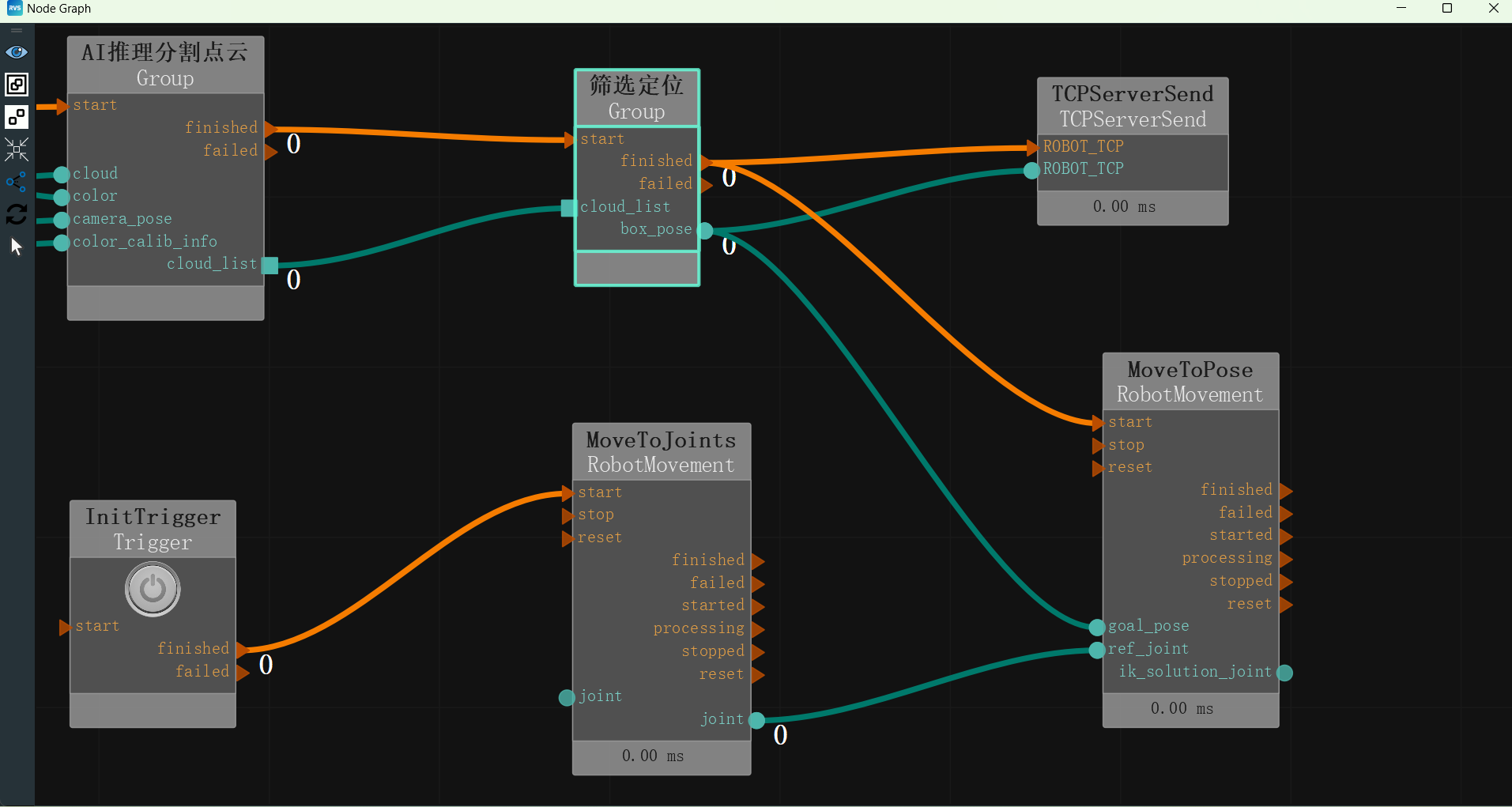
Task: Click 0.00 ms timing label on MoveToJoints
Action: 653,756
